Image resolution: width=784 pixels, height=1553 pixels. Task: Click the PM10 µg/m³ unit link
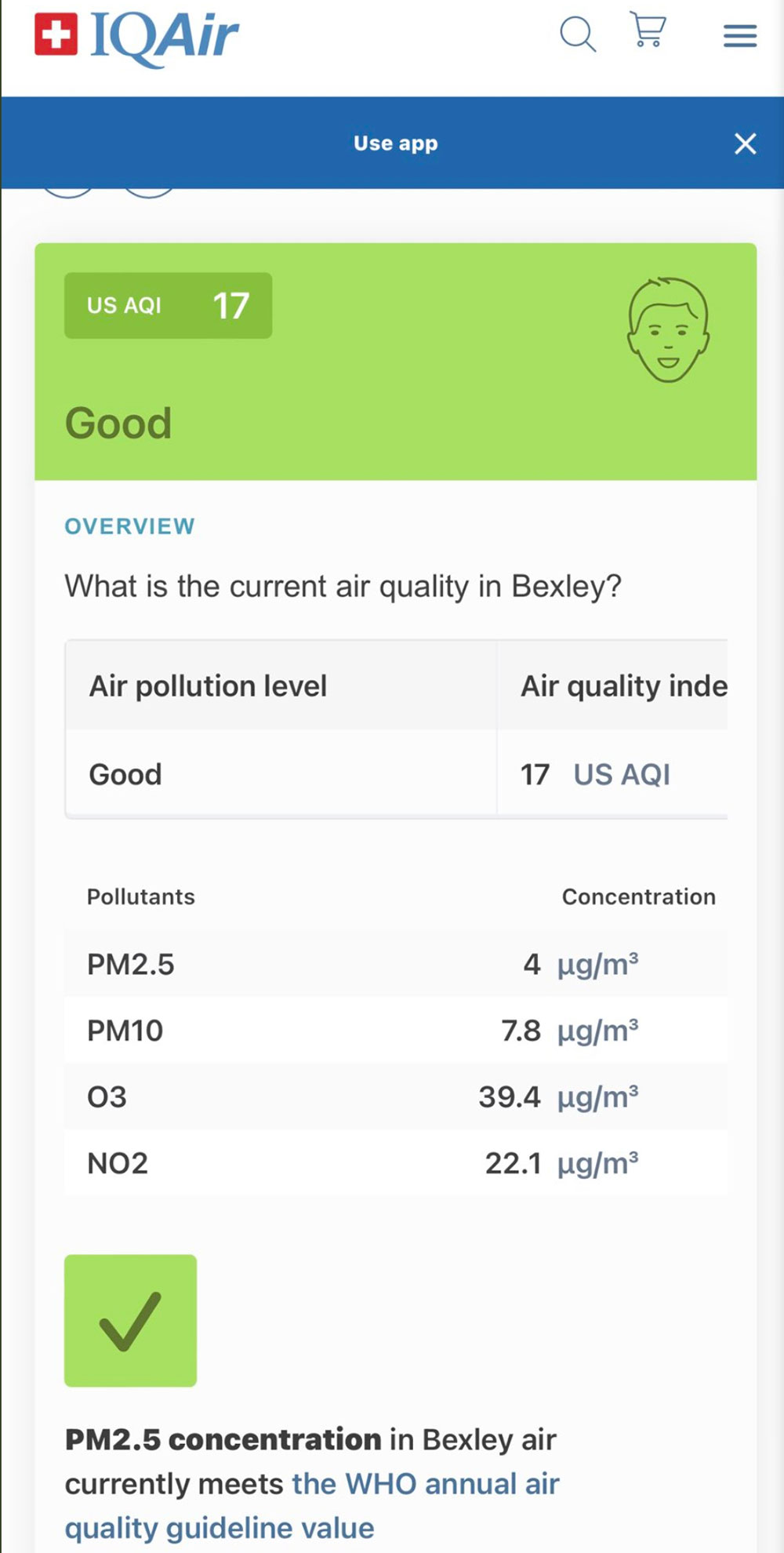[597, 1031]
